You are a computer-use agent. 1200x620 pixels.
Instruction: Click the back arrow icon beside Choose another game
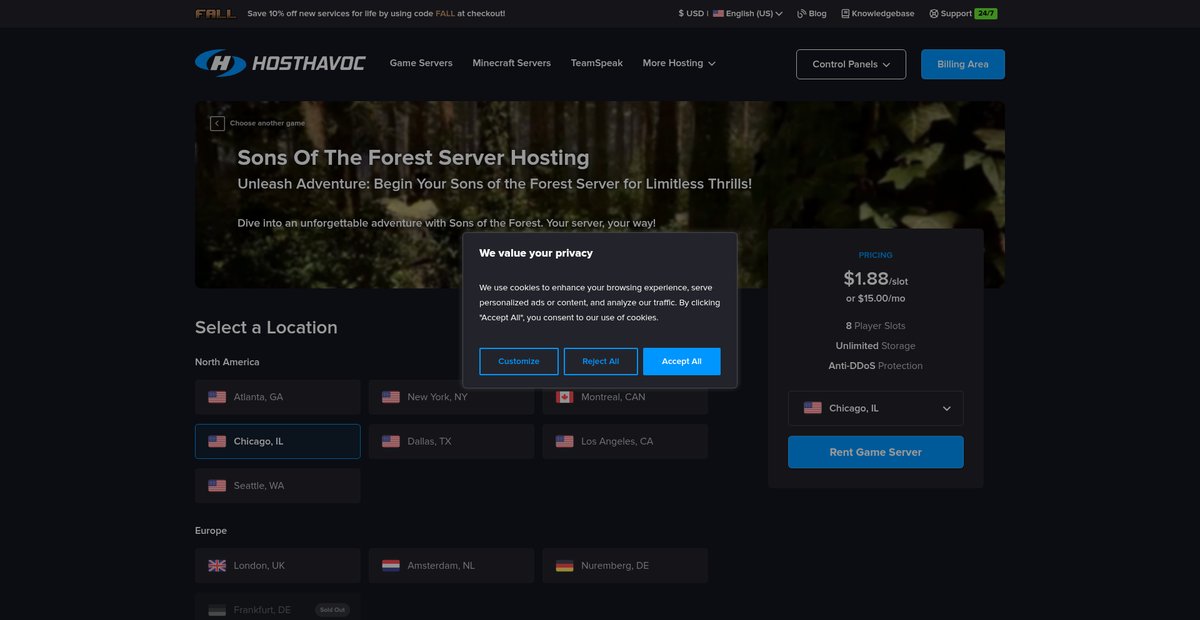(217, 123)
